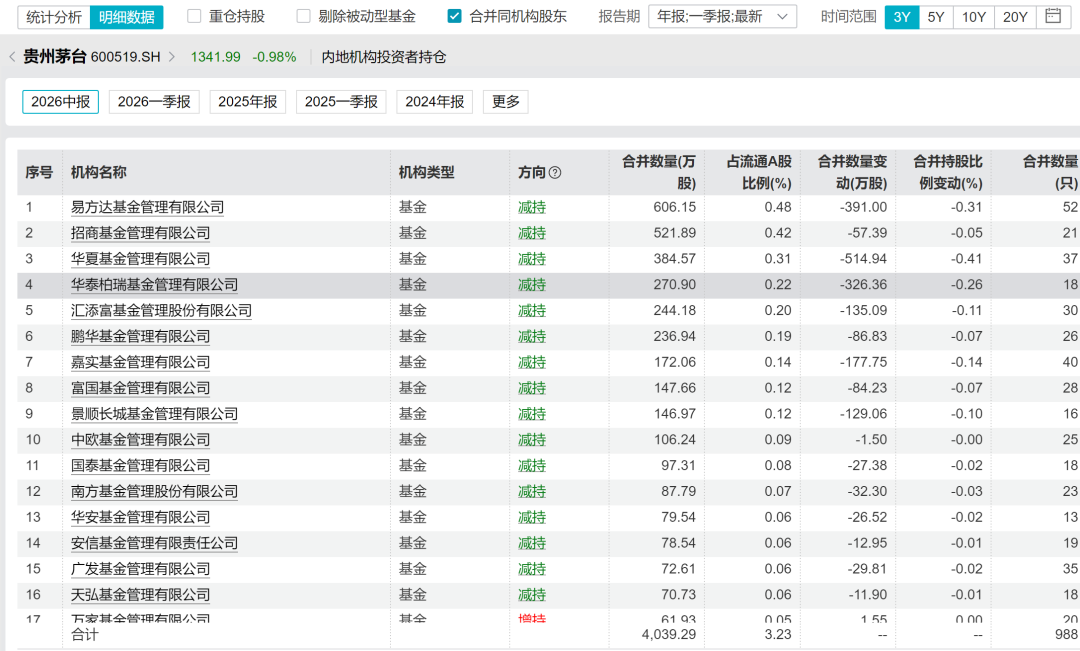Open 广发基金管理有限公司 link

click(141, 569)
